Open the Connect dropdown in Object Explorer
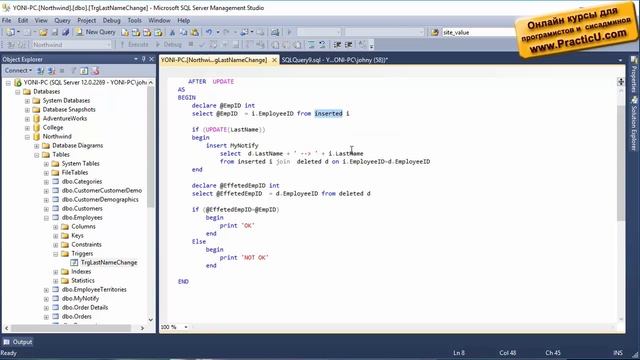 (18, 71)
